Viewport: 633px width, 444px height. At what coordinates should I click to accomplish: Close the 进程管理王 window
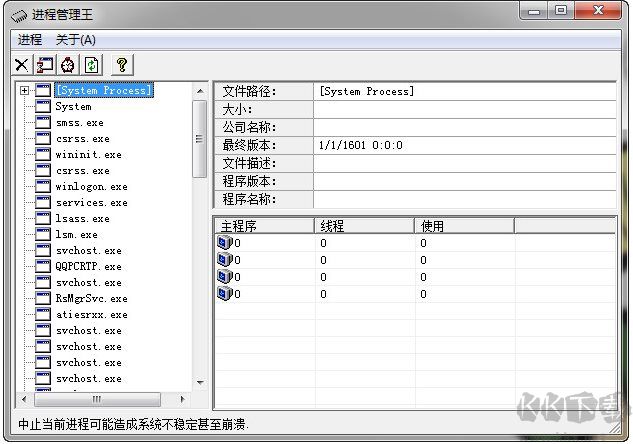598,11
